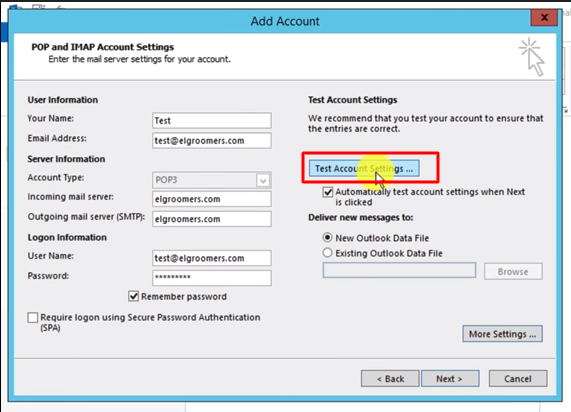The height and width of the screenshot is (412, 571).
Task: Open the More Settings dialog
Action: coord(502,334)
